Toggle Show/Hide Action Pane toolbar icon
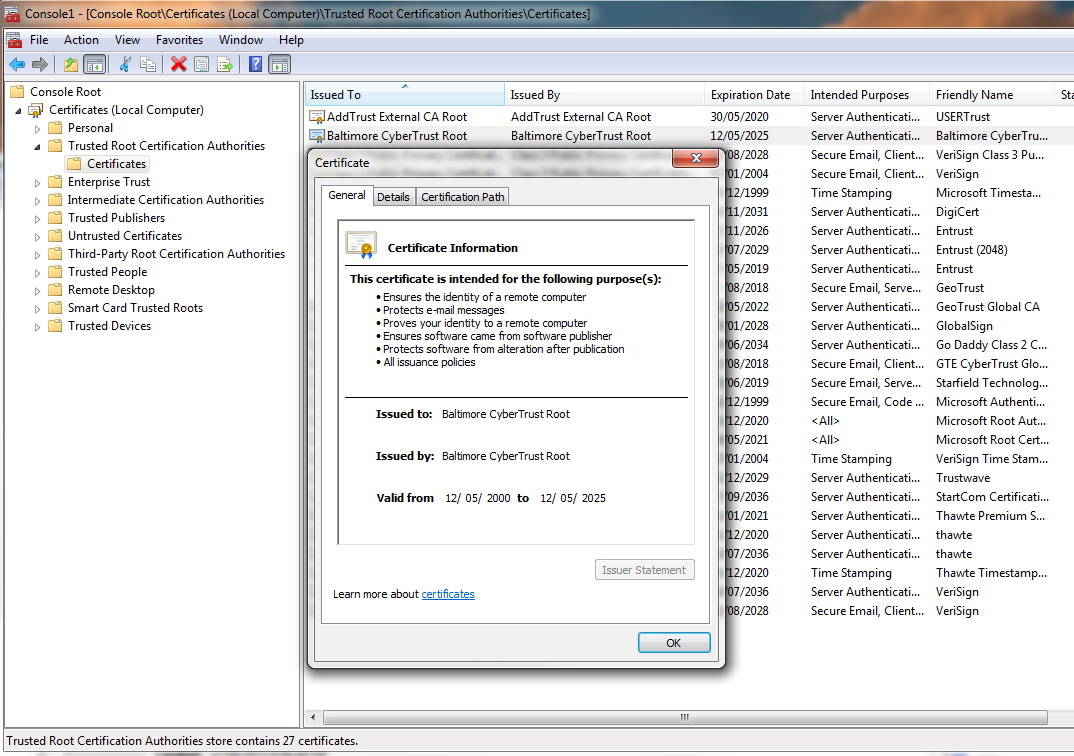1074x756 pixels. (x=279, y=64)
